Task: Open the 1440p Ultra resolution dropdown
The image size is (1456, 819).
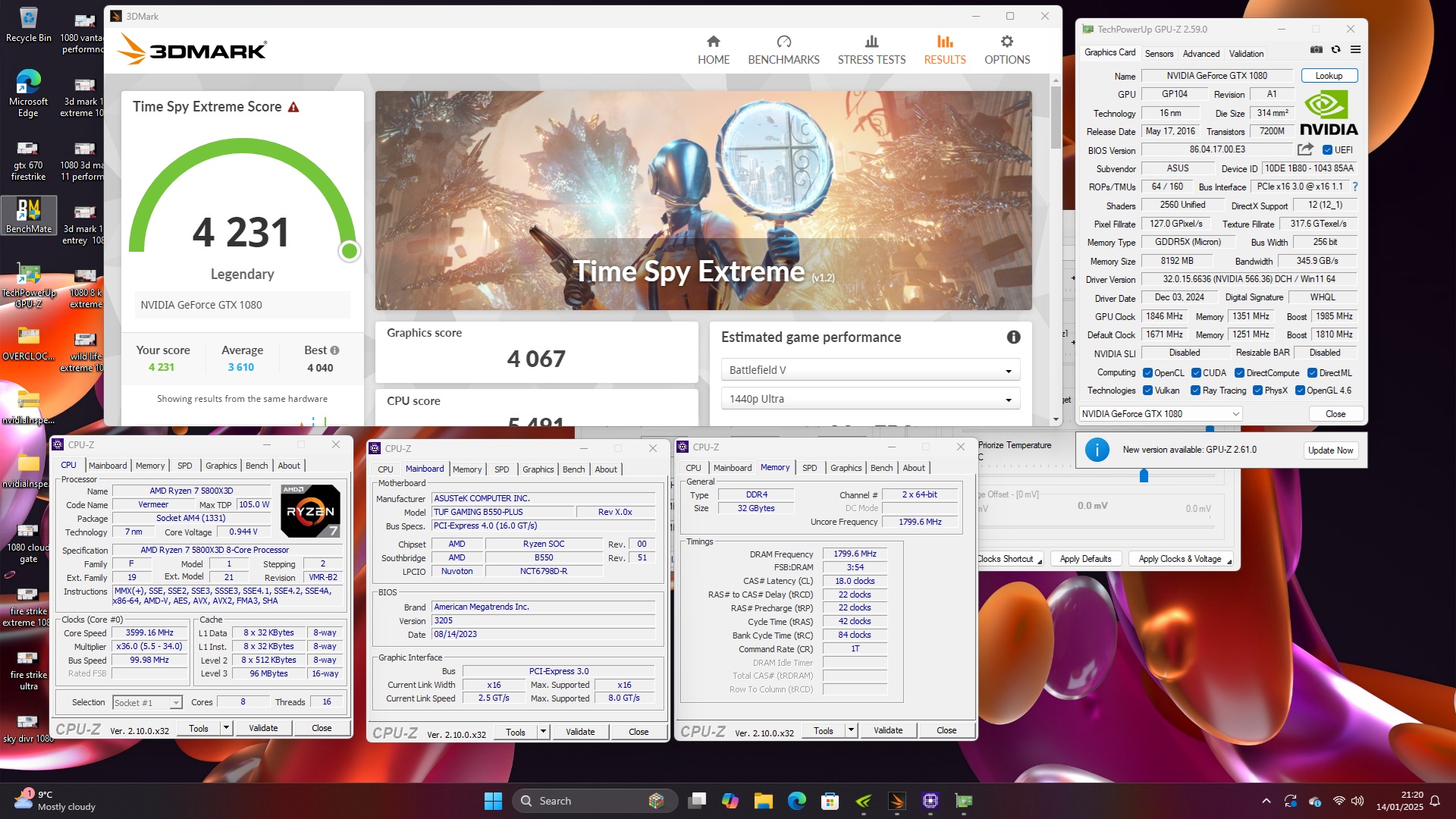Action: pyautogui.click(x=870, y=399)
